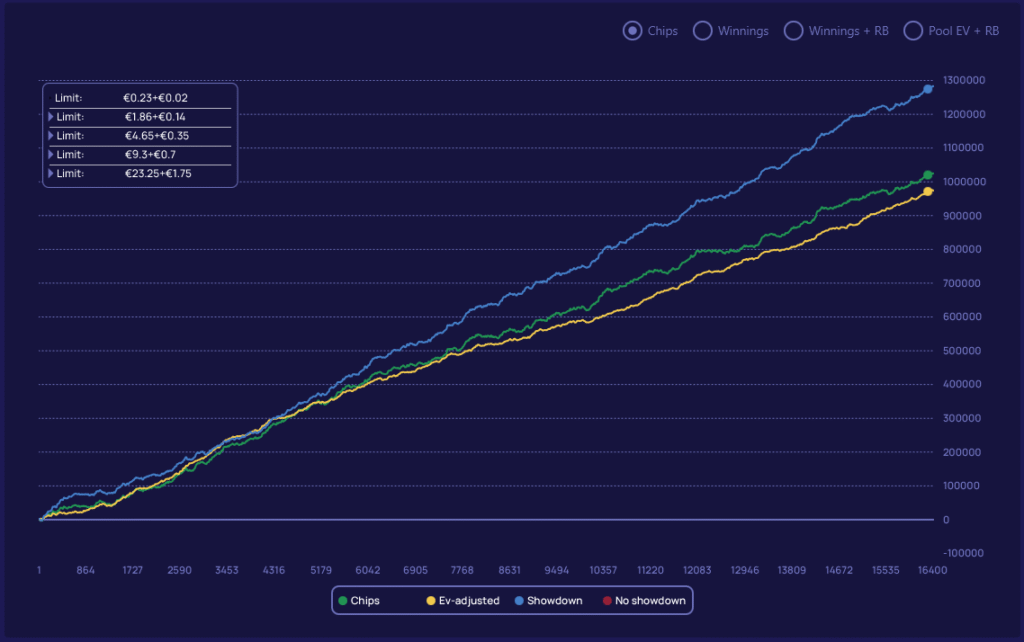The height and width of the screenshot is (642, 1024).
Task: Click the 500000 y-axis label
Action: coord(962,351)
